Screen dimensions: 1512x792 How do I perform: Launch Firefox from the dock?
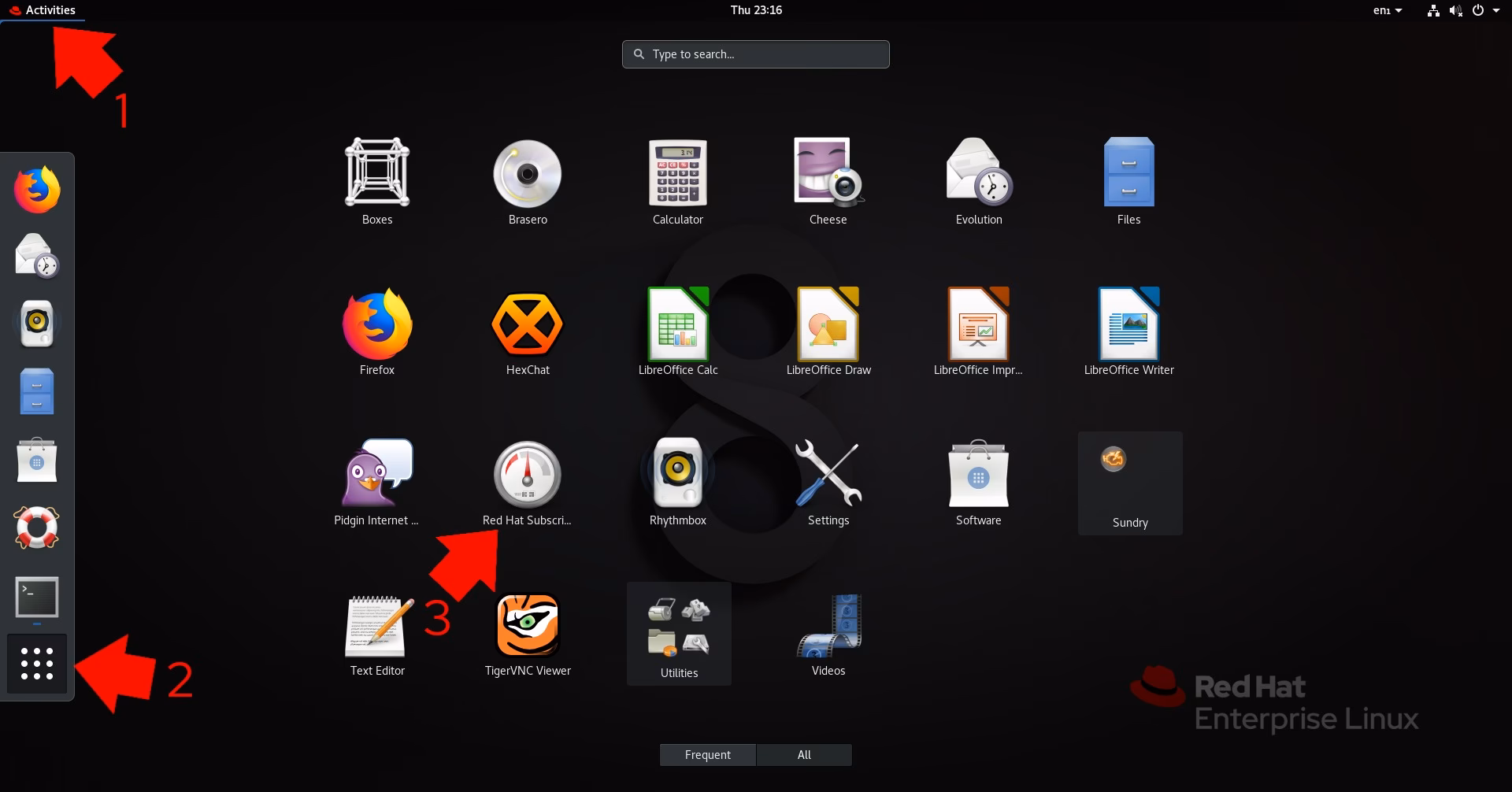click(x=36, y=188)
